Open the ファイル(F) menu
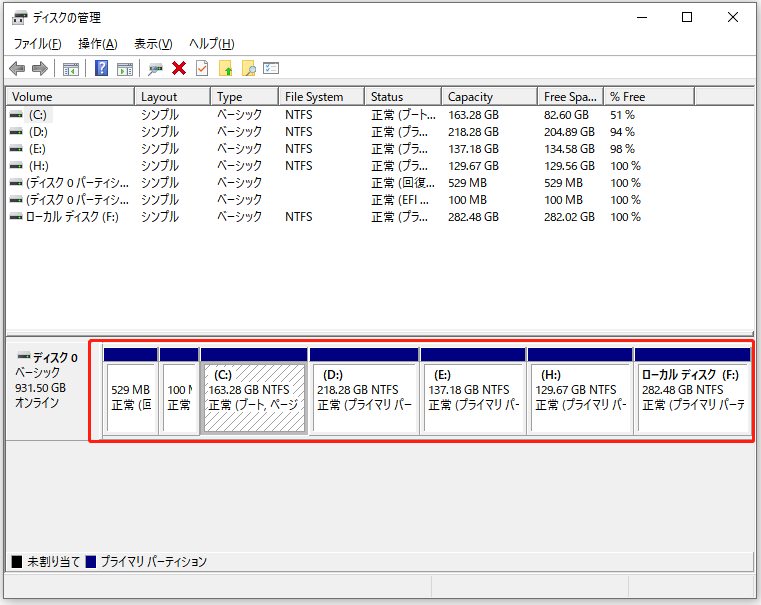This screenshot has width=761, height=605. 37,44
